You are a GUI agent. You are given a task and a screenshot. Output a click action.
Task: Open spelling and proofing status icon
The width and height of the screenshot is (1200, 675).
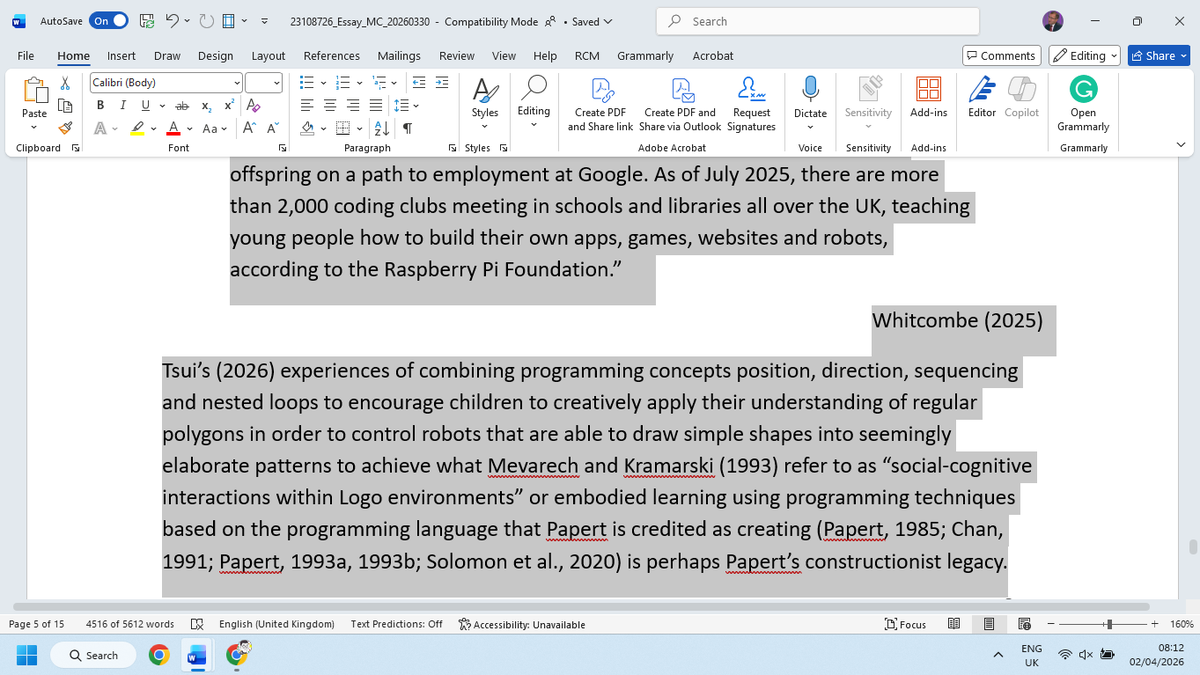coord(197,624)
